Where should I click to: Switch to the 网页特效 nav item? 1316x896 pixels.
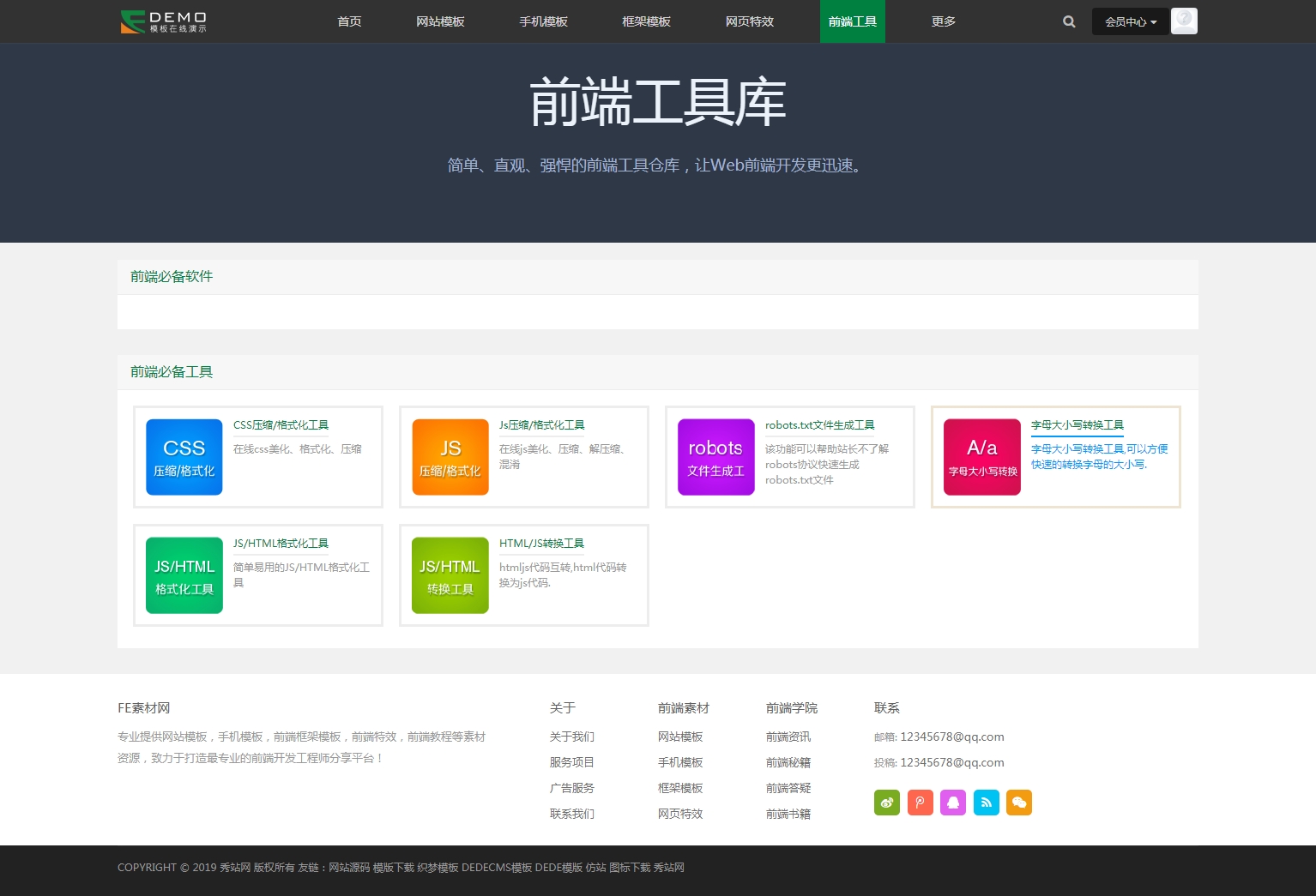(749, 21)
